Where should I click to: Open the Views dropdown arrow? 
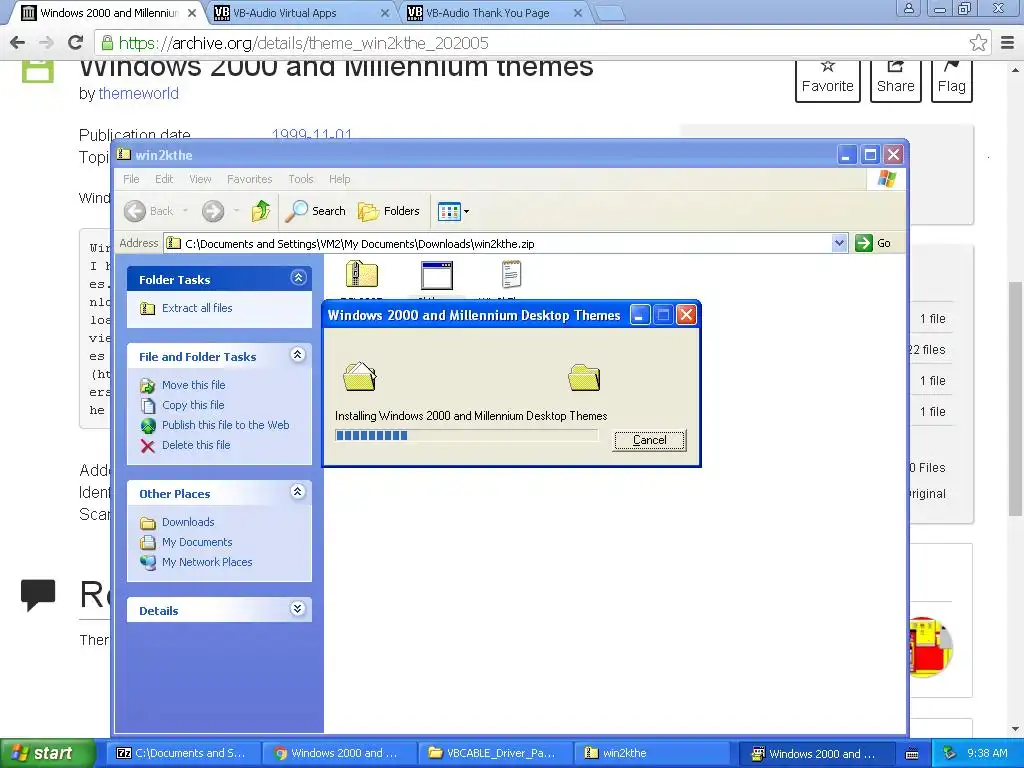coord(466,212)
